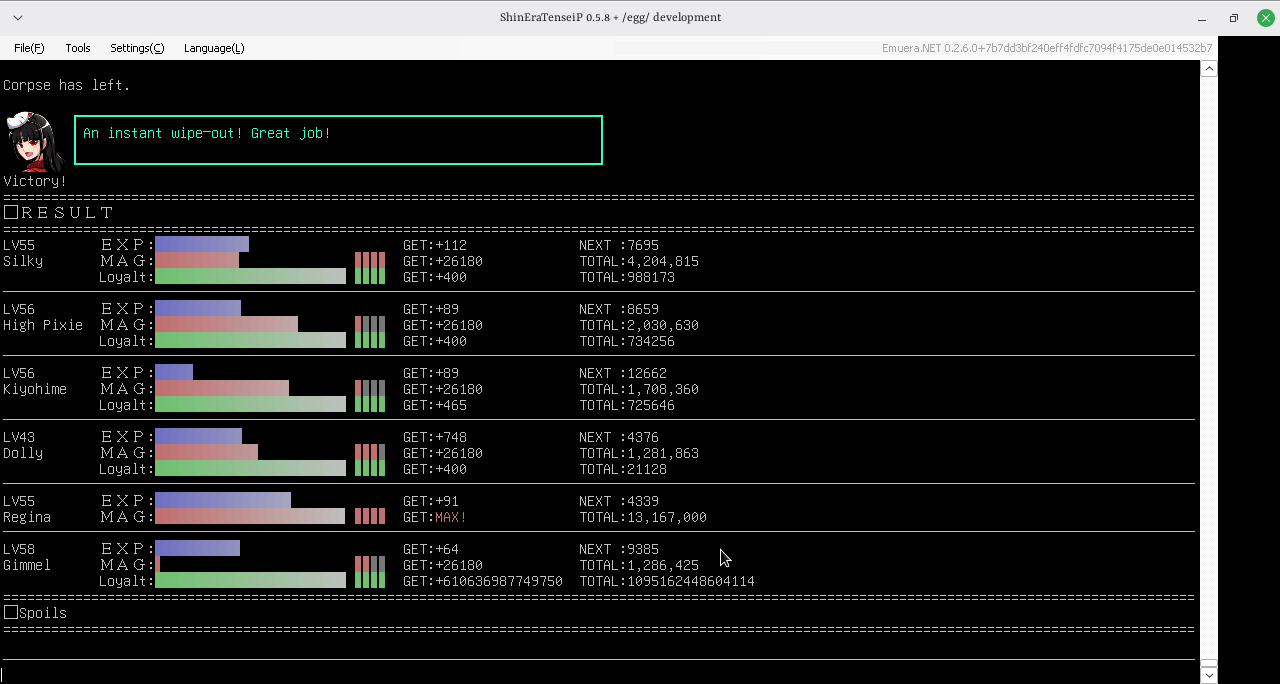
Task: Open the Language(L) menu
Action: tap(214, 48)
